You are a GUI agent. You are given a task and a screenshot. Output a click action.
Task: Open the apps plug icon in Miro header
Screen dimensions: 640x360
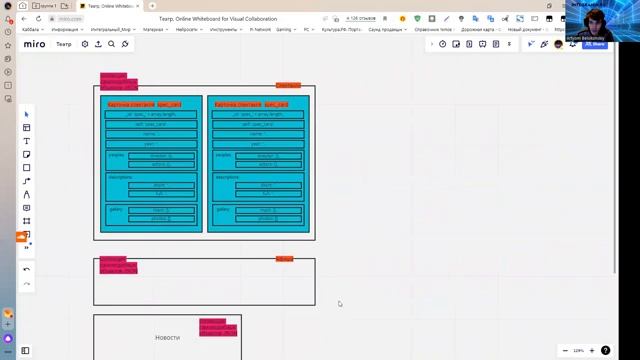pyautogui.click(x=125, y=44)
